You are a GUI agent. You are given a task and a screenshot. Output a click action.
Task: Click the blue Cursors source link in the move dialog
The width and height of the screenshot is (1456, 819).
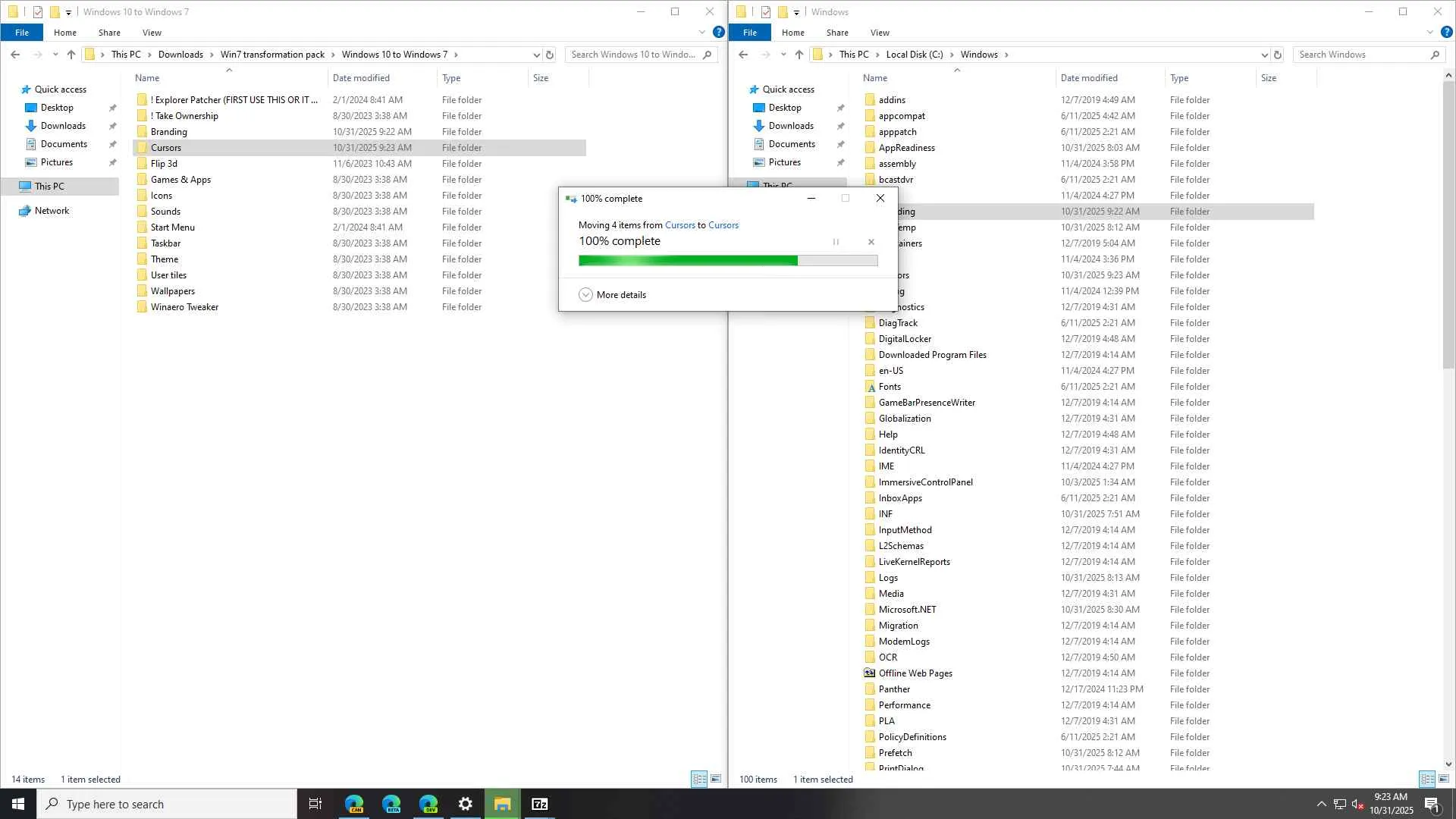coord(679,225)
